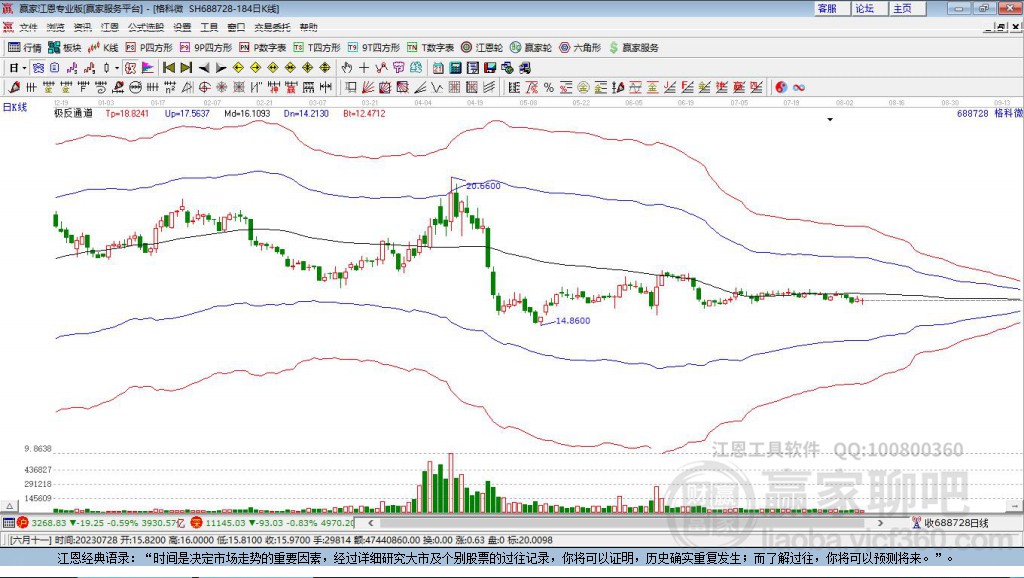
Task: Click the spiral drawing tool icon
Action: click(x=101, y=87)
